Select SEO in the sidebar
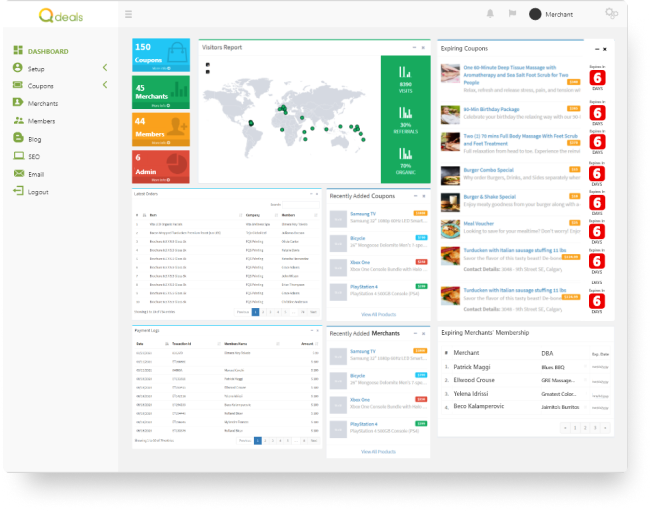Viewport: 651px width, 511px height. point(34,156)
